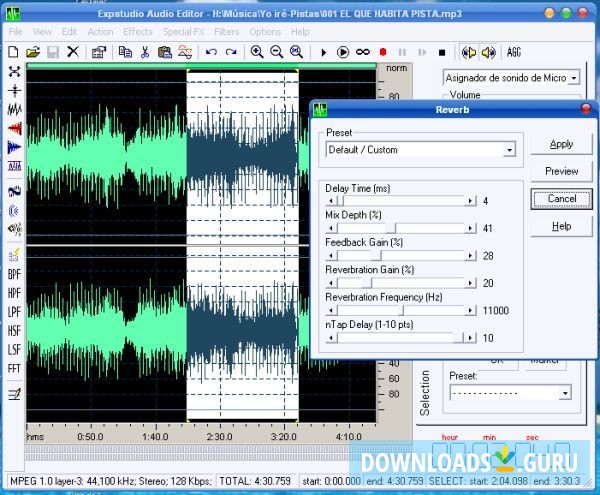Open the Options menu
The image size is (600, 495).
(265, 32)
